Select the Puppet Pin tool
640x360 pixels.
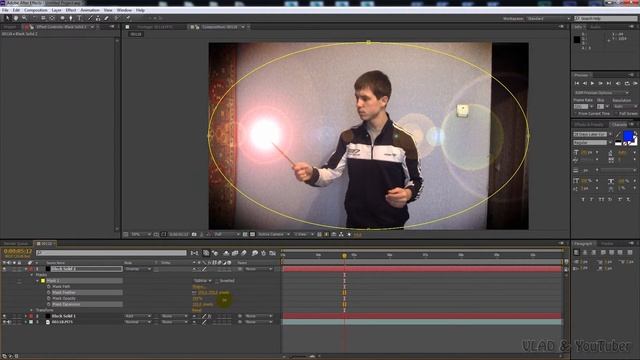(128, 18)
